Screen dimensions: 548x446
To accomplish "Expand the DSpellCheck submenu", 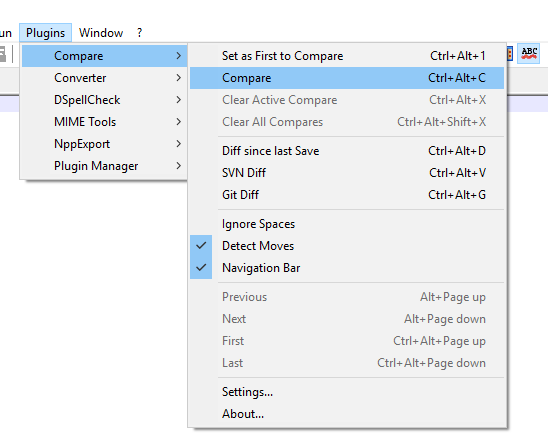I will 104,100.
